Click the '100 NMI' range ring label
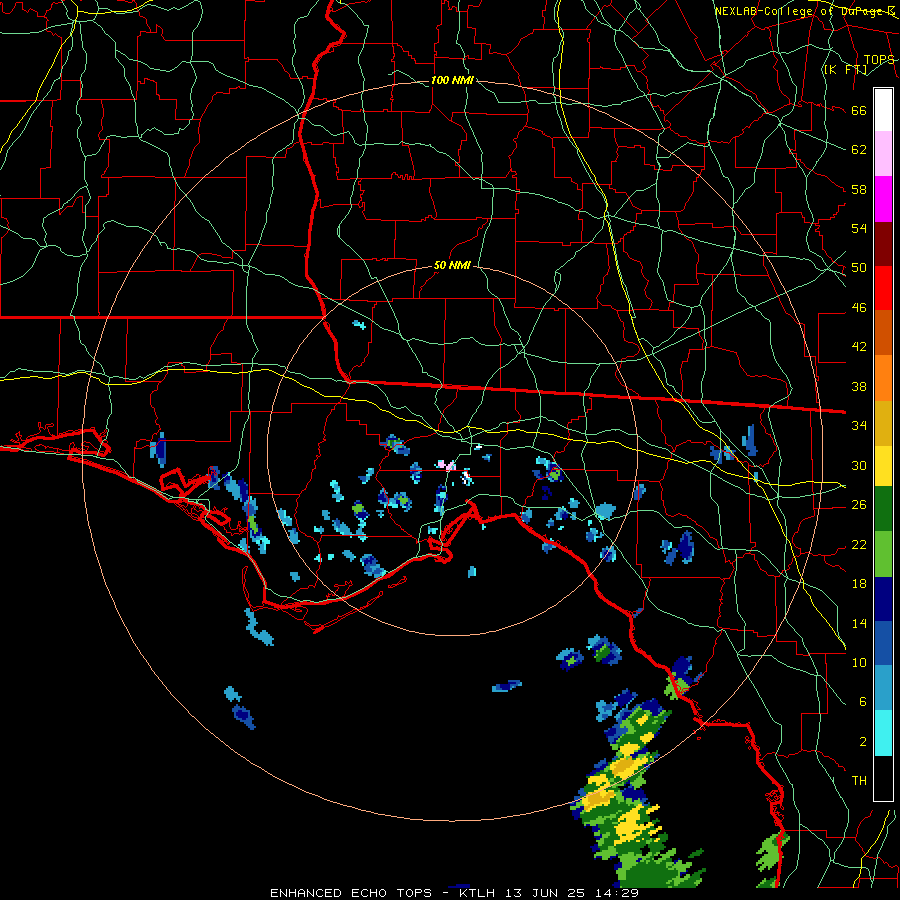This screenshot has width=900, height=900. pos(452,80)
